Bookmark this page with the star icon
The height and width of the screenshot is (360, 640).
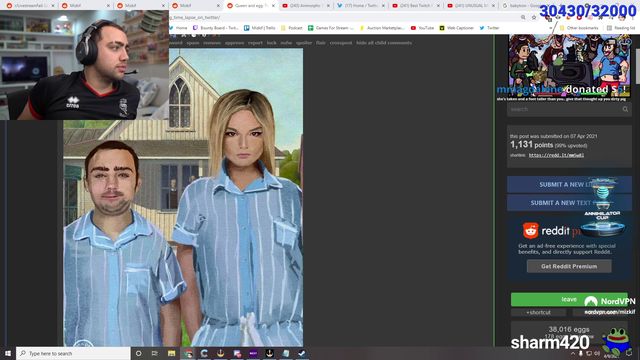(534, 18)
